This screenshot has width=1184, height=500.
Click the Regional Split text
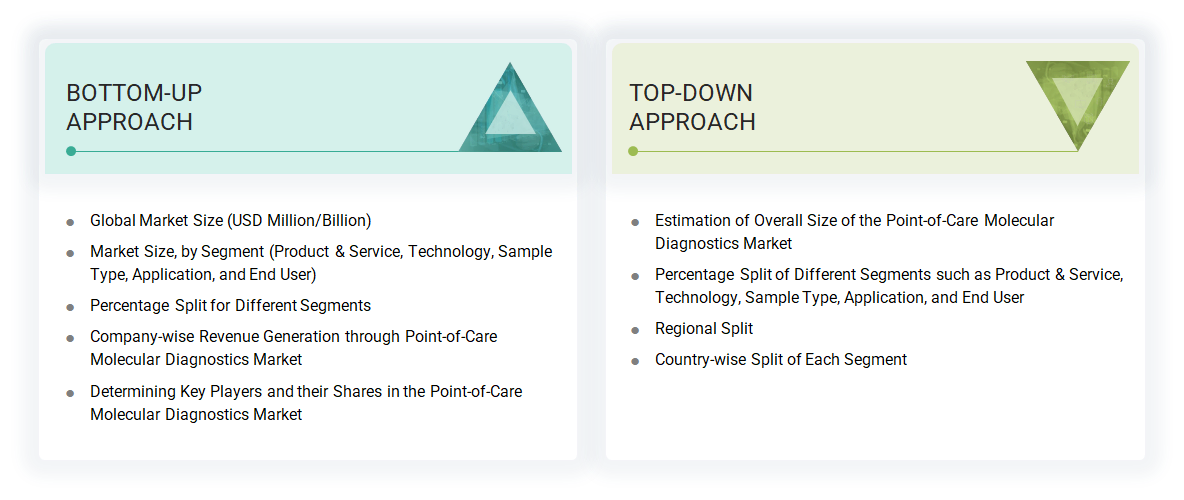[704, 328]
